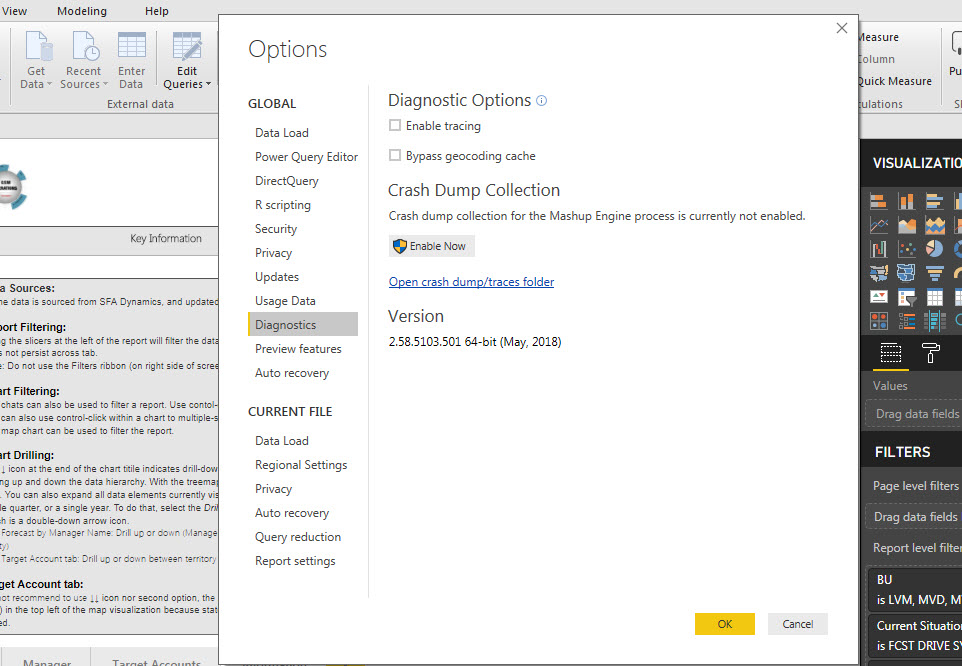This screenshot has width=962, height=666.
Task: Click the gear logo image in report
Action: (x=12, y=187)
